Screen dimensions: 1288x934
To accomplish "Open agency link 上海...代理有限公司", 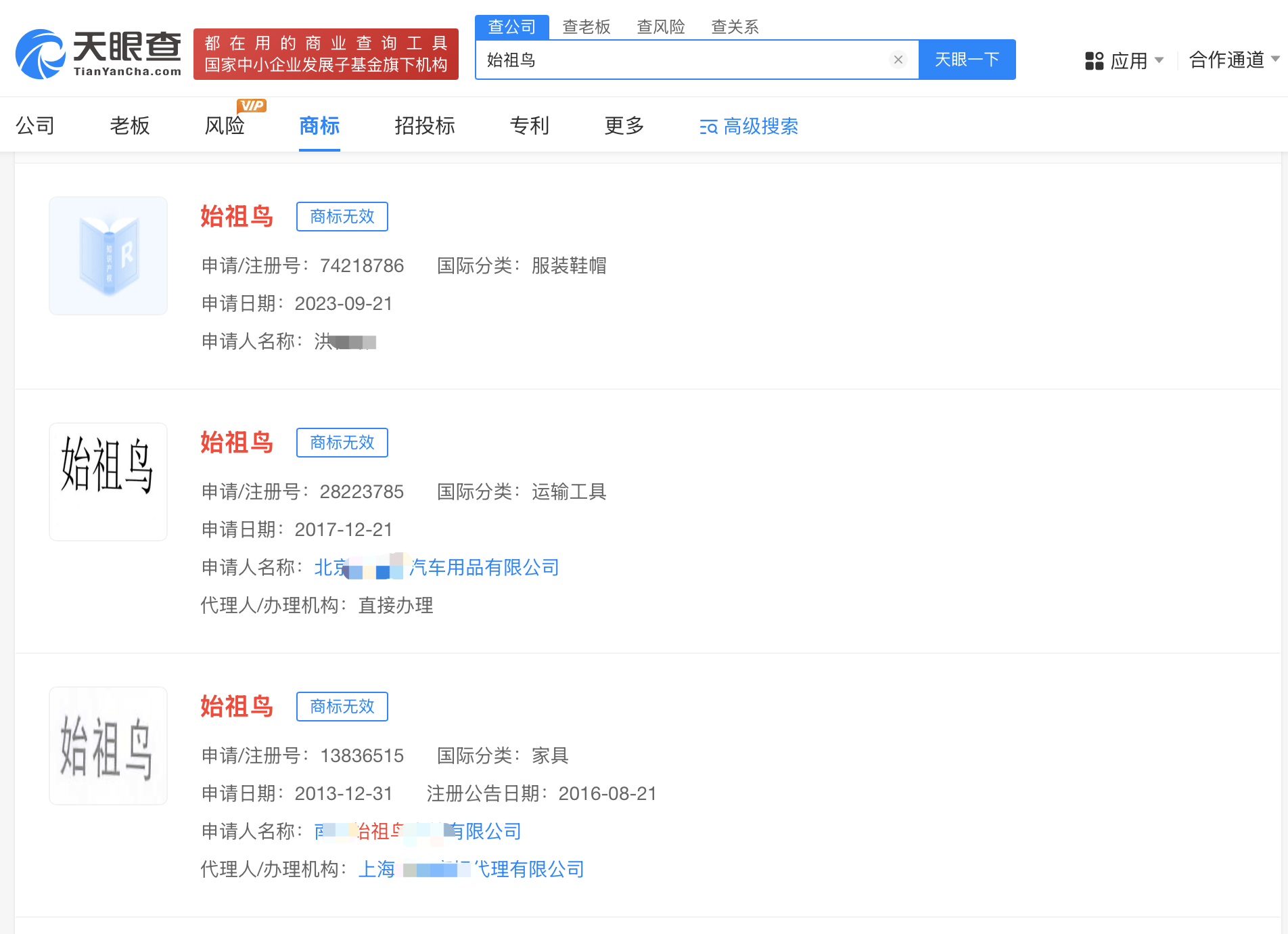I will click(x=471, y=869).
